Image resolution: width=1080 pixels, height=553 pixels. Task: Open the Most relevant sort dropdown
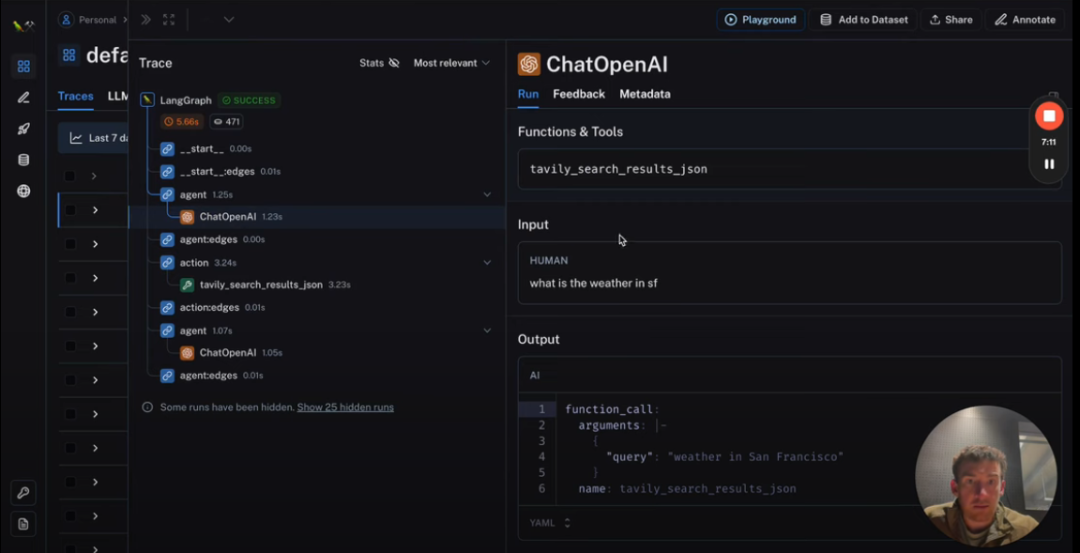pos(451,63)
